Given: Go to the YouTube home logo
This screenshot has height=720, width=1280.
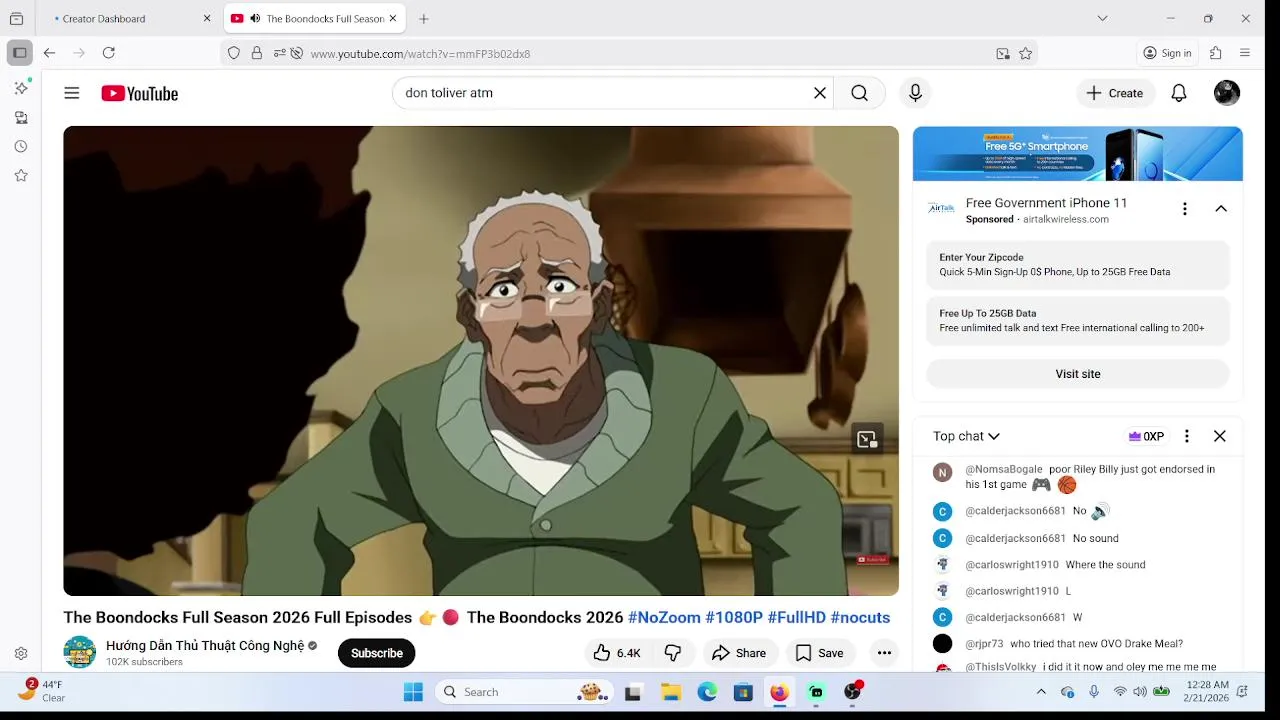Looking at the screenshot, I should pos(139,93).
